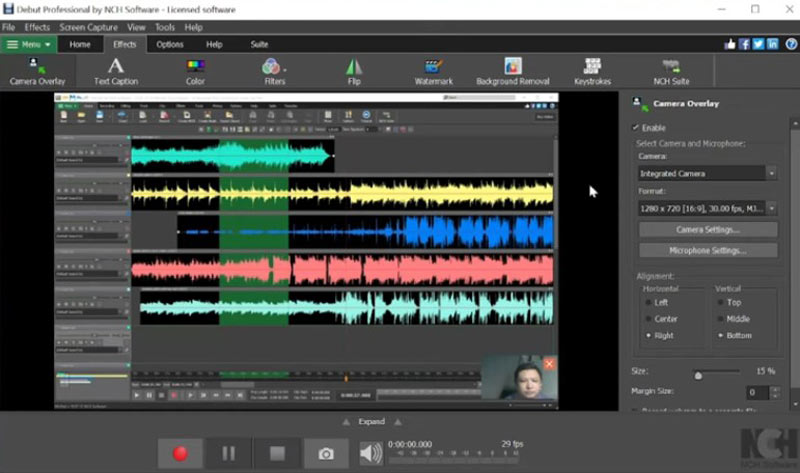Open the Camera Overlay effect

37,72
